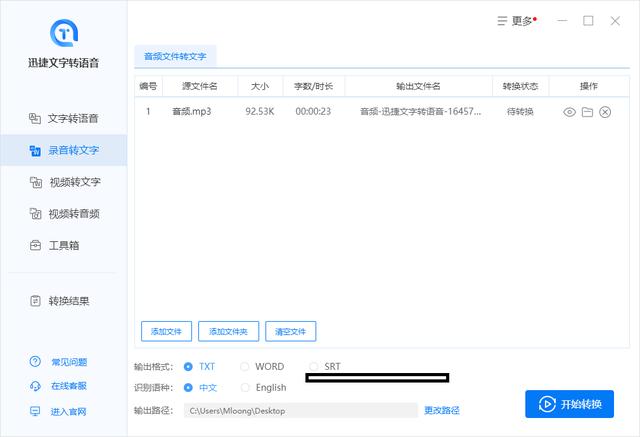Click the 编号 column header
Screen dimensions: 640x437
[148, 86]
